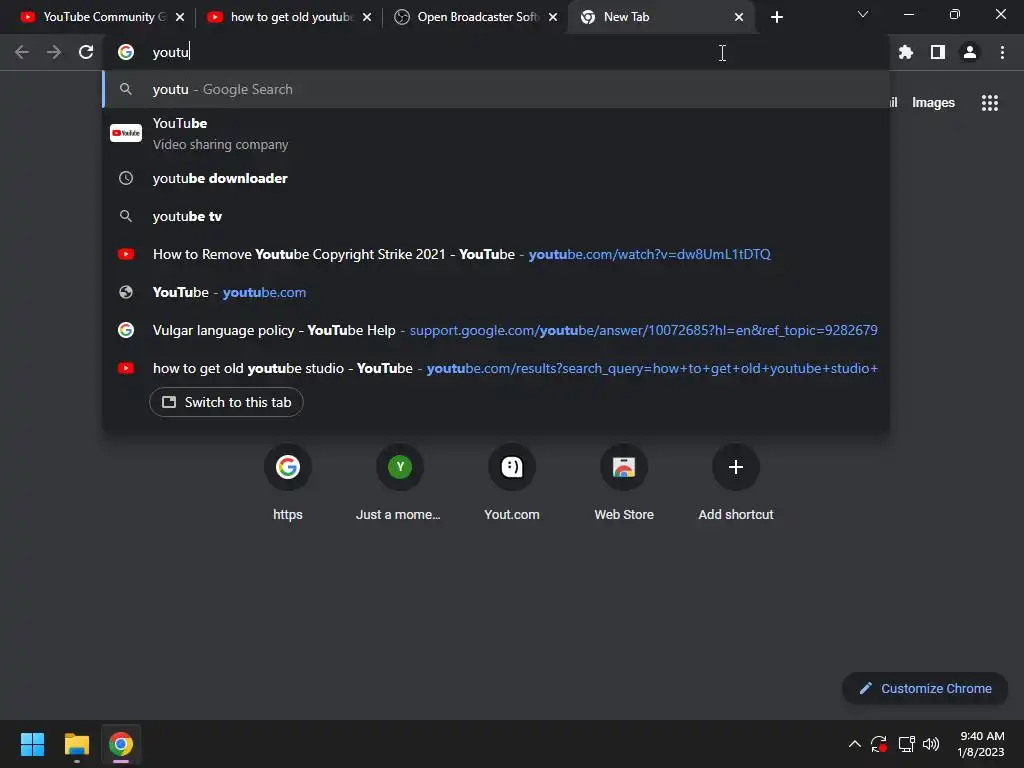1024x768 pixels.
Task: Click the address bar text field
Action: (496, 52)
